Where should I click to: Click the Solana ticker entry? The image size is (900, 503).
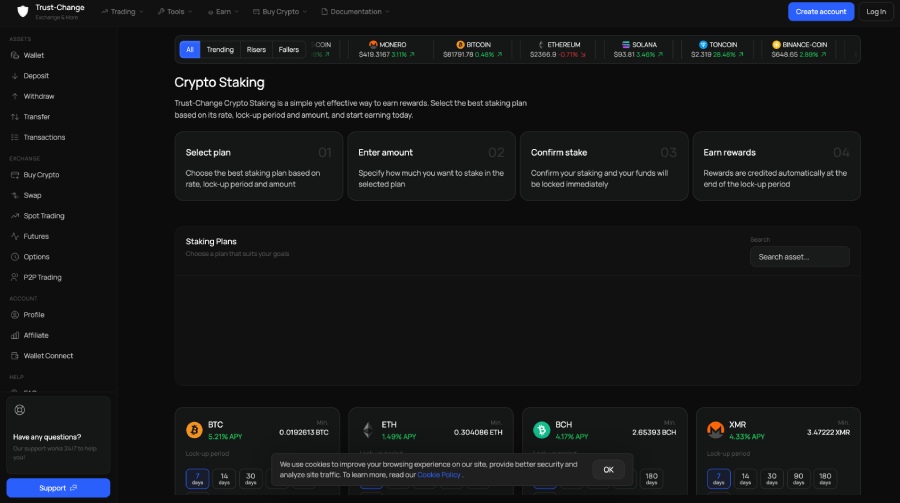638,49
